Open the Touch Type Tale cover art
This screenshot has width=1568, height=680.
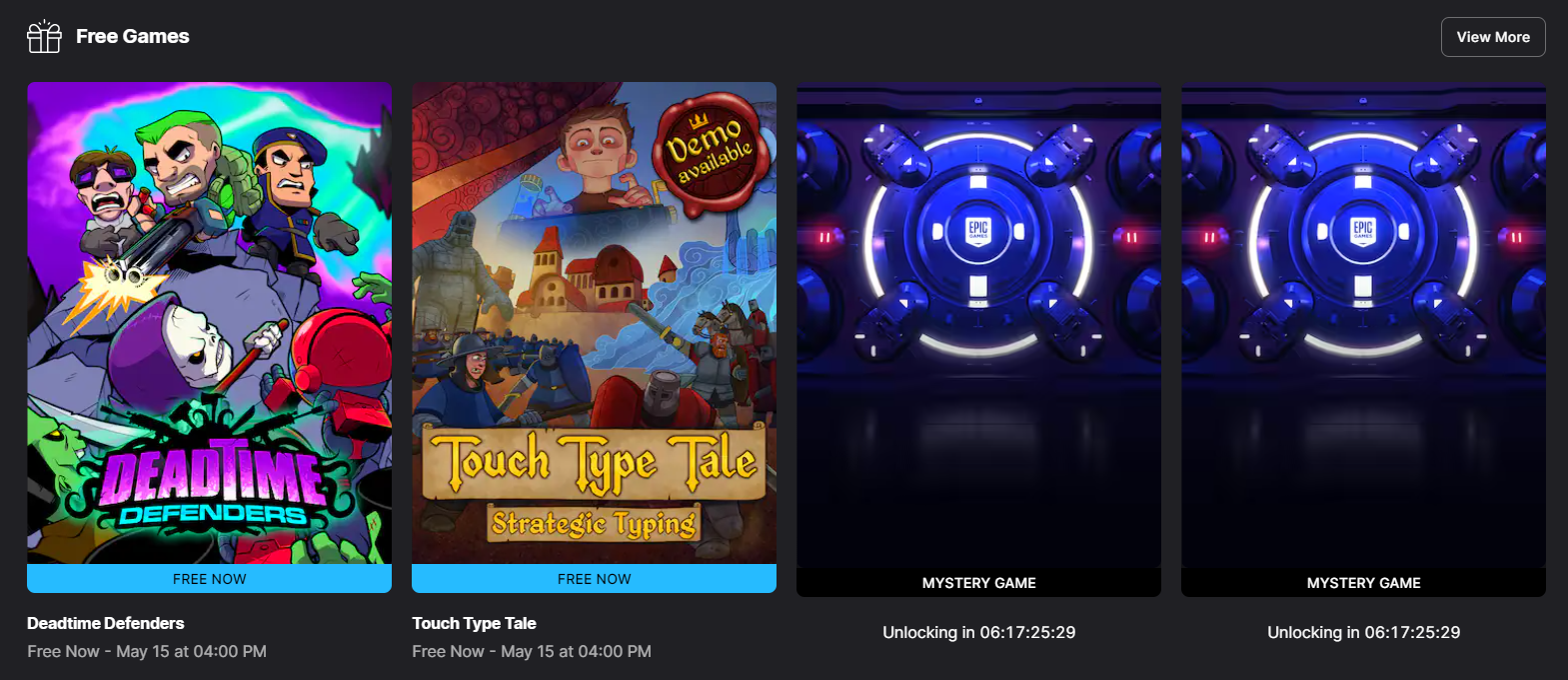(x=594, y=323)
